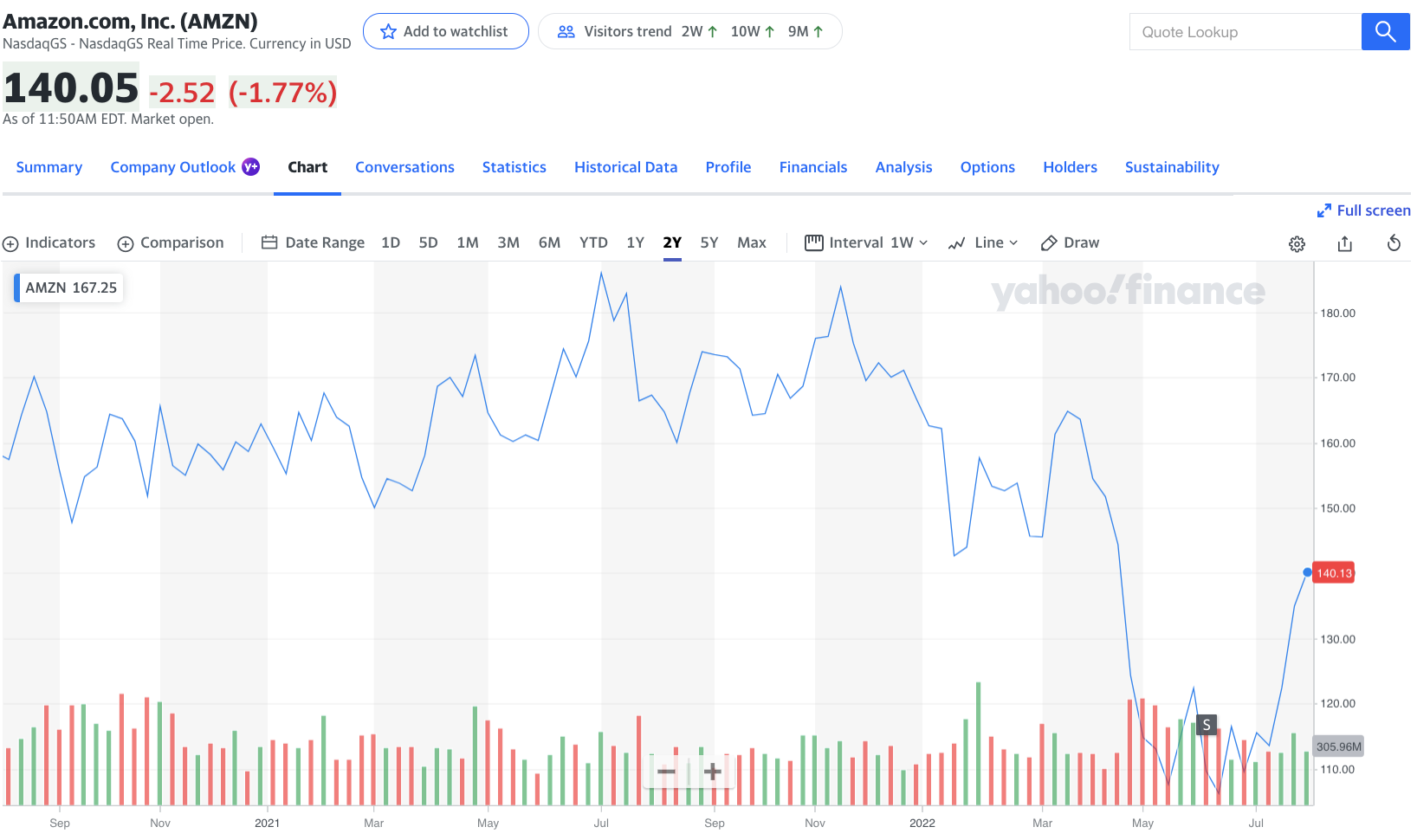Image resolution: width=1417 pixels, height=840 pixels.
Task: Click the quote lookup search magnifier button
Action: point(1385,32)
